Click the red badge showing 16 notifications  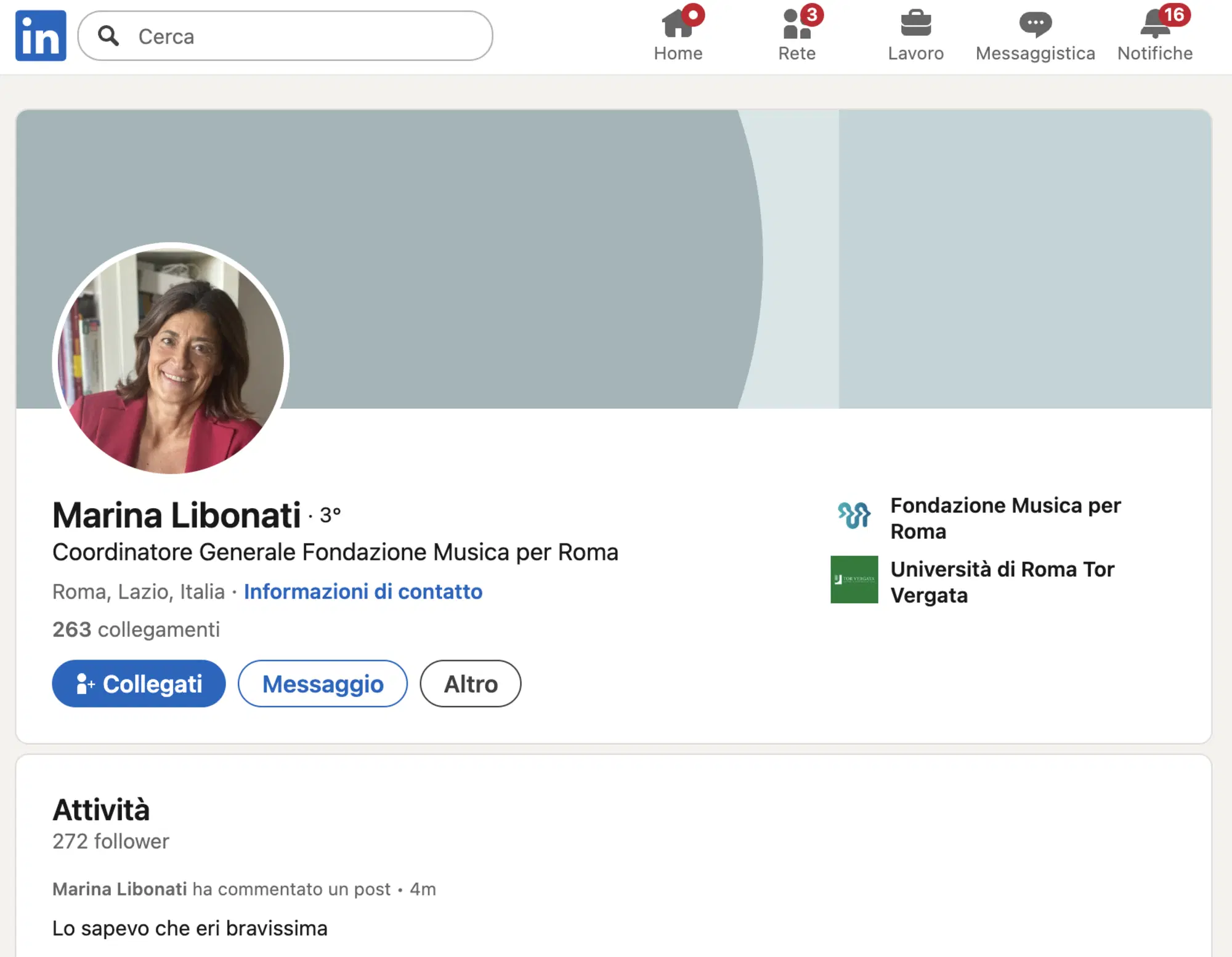pos(1174,14)
